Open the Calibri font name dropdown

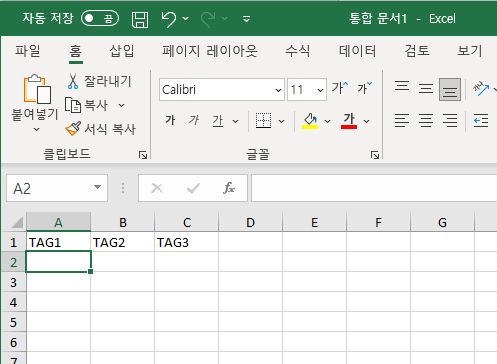pos(278,90)
